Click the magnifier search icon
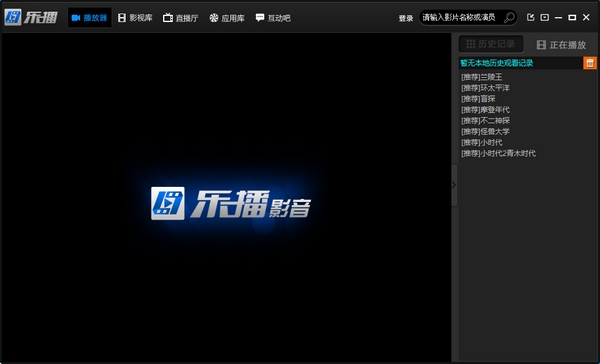Image resolution: width=600 pixels, height=364 pixels. point(509,17)
